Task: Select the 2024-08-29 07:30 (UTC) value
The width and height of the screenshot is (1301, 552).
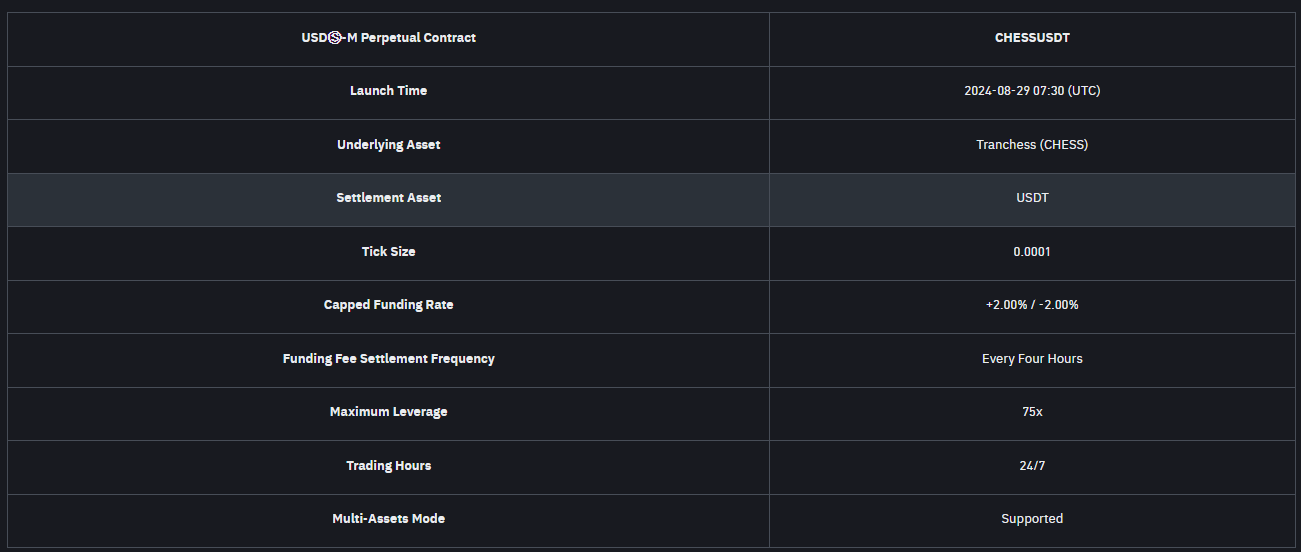Action: (1032, 91)
